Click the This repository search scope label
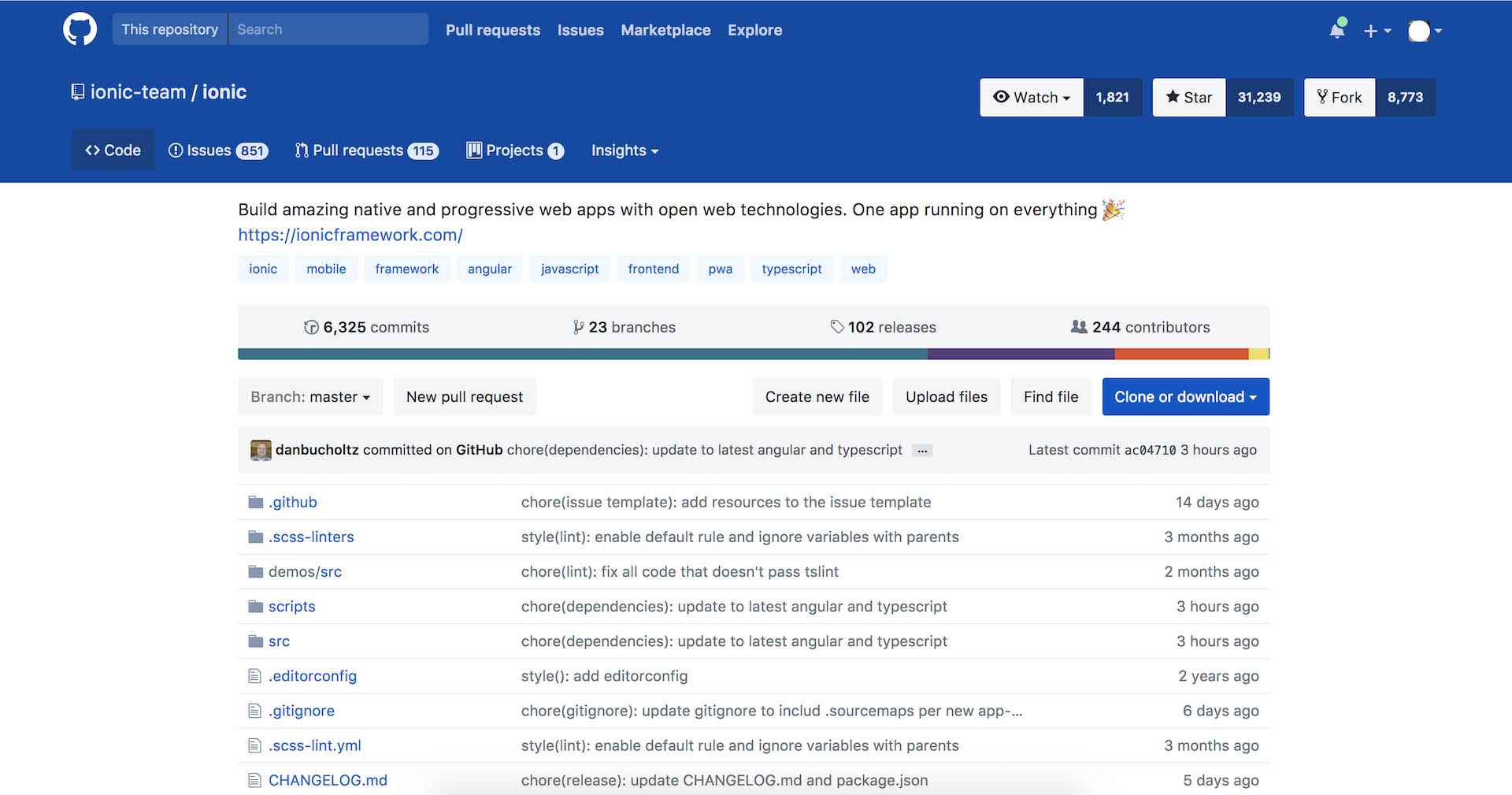The width and height of the screenshot is (1512, 795). 170,29
